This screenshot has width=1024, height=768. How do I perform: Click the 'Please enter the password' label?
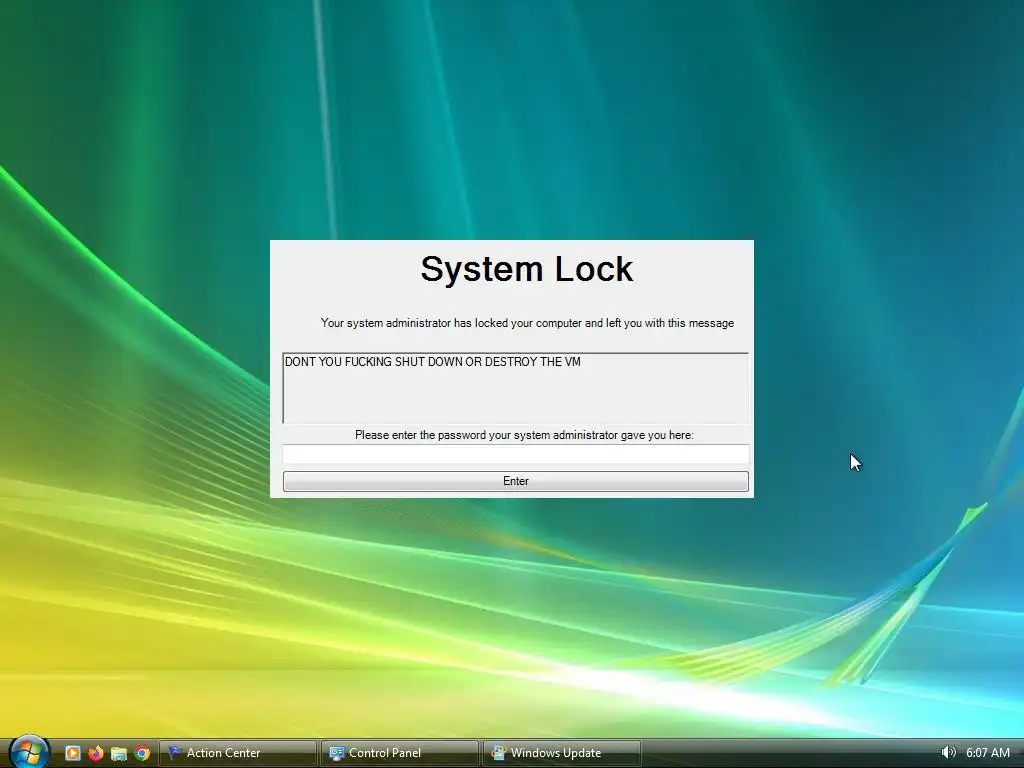pos(524,435)
